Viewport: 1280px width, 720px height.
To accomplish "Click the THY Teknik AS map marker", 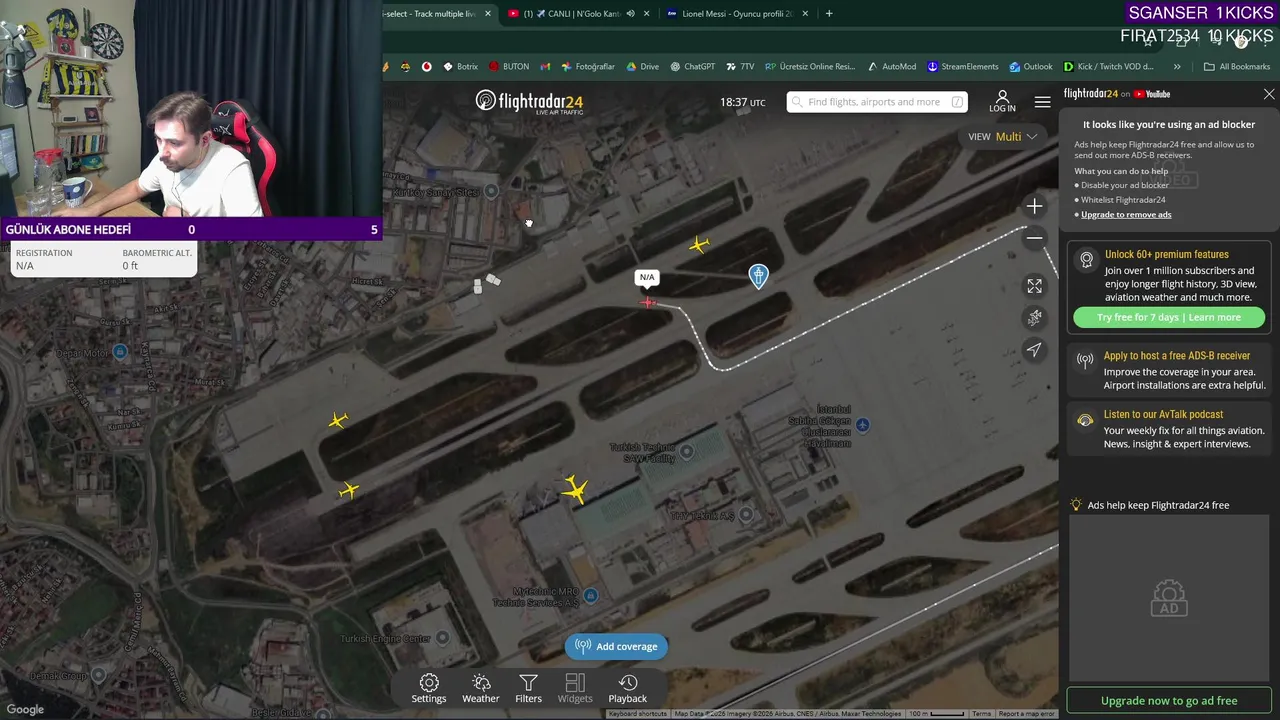I will [745, 515].
